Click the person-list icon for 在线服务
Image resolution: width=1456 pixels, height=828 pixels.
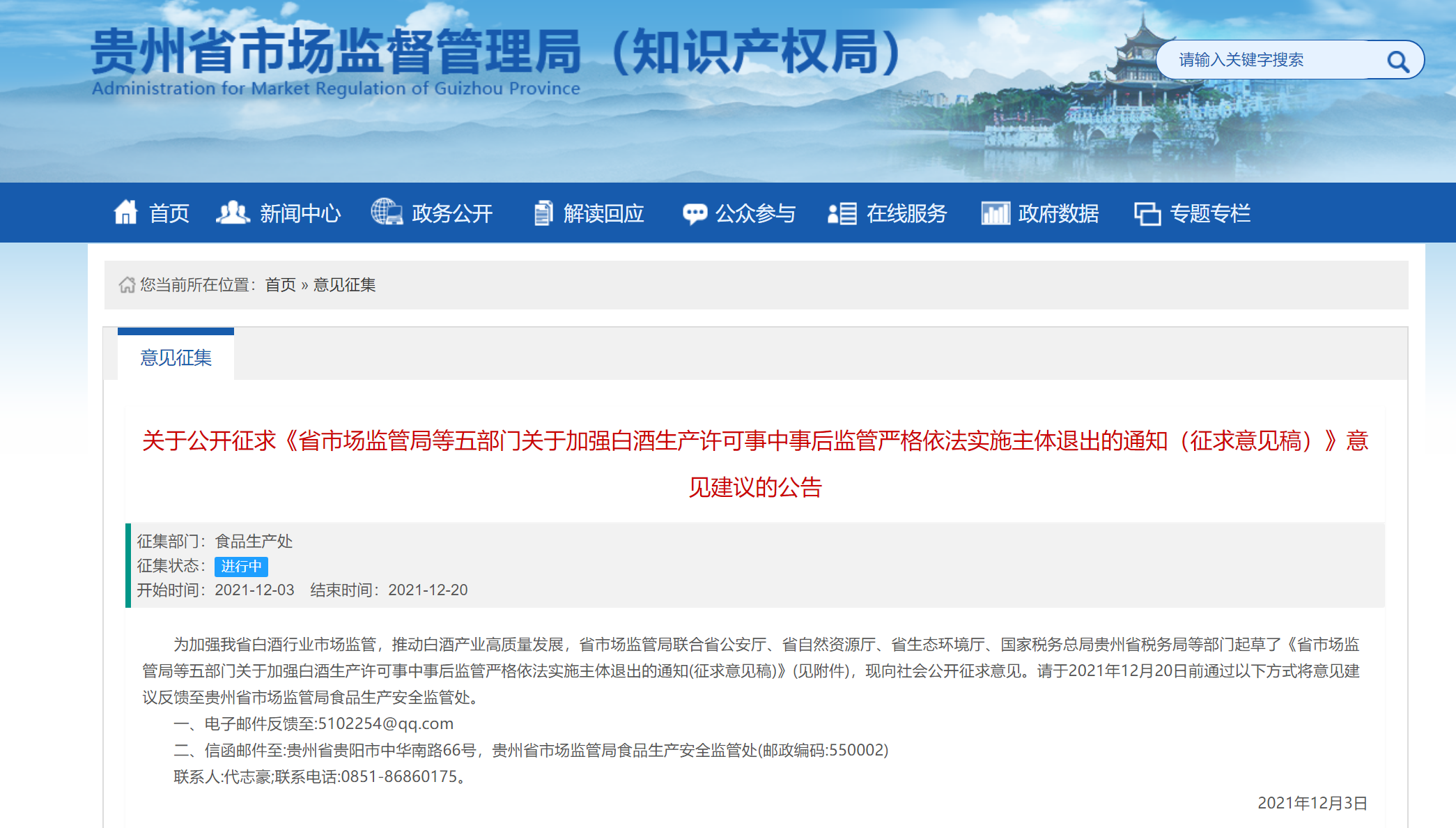pos(842,213)
